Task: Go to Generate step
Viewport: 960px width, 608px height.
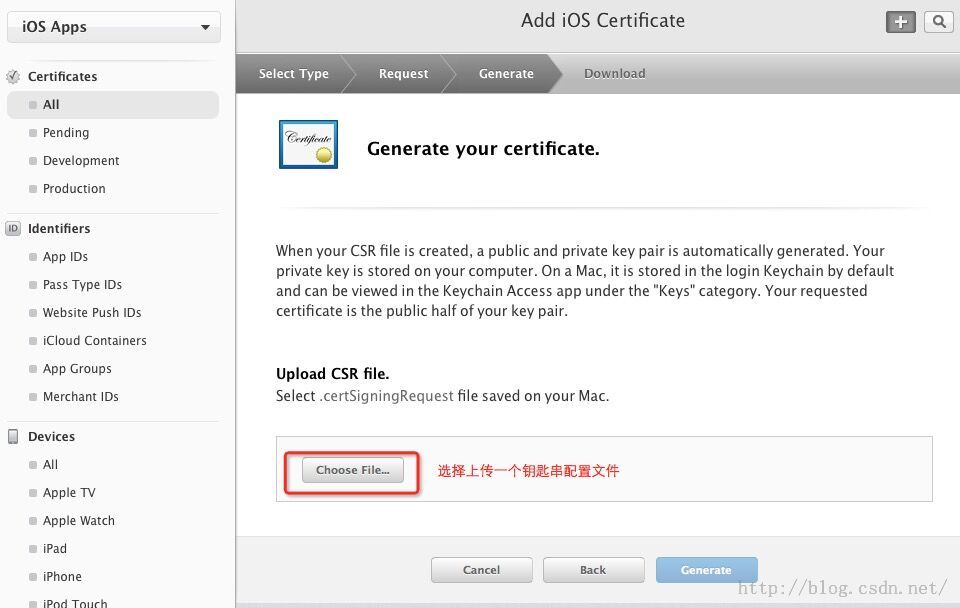Action: pyautogui.click(x=506, y=73)
